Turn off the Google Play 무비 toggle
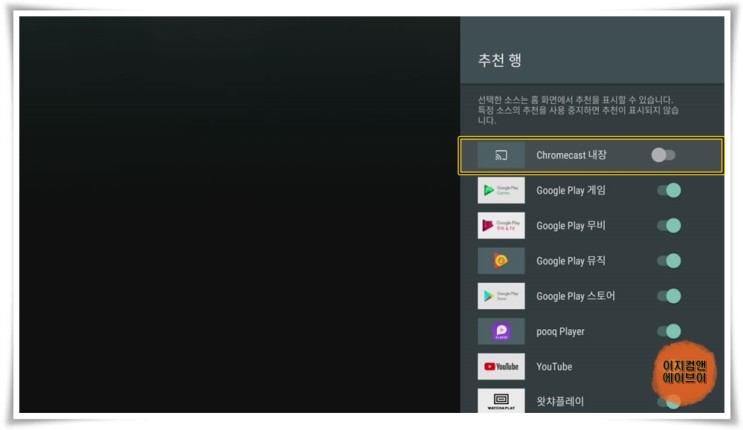Viewport: 743px width, 430px height. click(669, 225)
